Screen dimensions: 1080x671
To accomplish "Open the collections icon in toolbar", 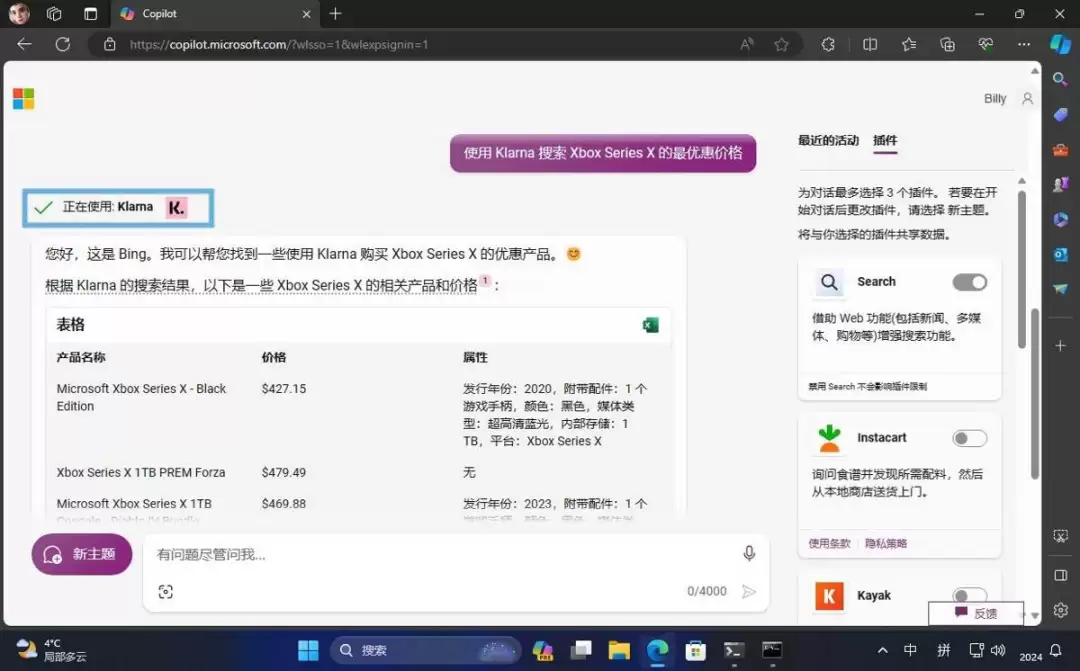I will click(x=947, y=45).
